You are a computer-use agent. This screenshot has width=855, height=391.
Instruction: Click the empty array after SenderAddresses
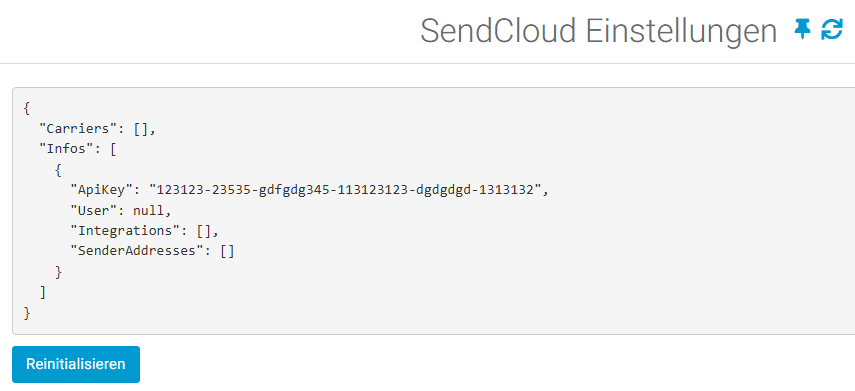point(227,251)
